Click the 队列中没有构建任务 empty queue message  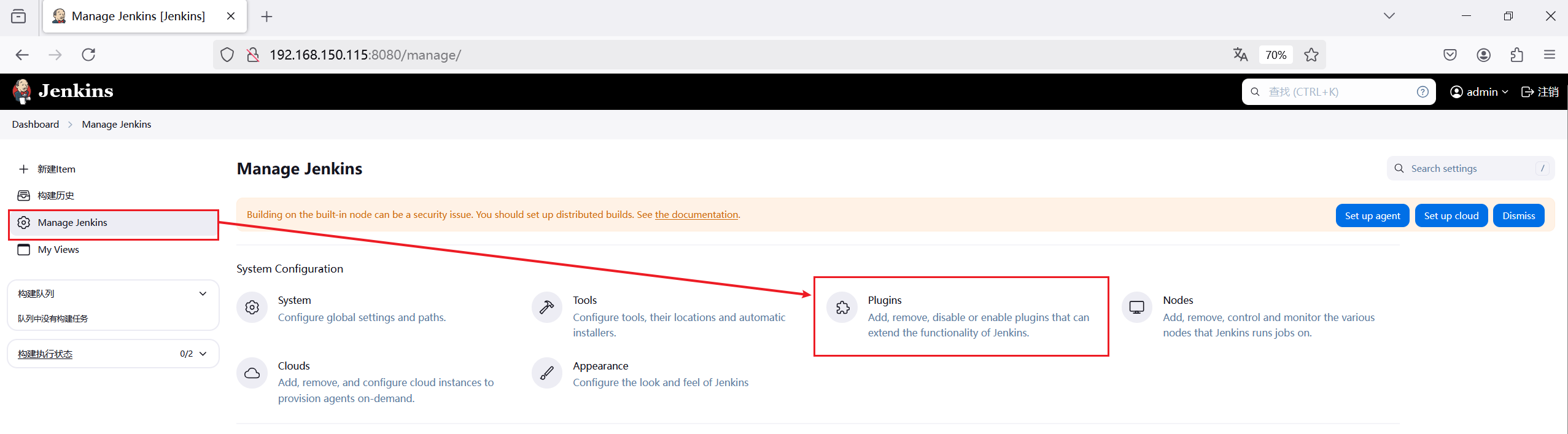[x=53, y=319]
